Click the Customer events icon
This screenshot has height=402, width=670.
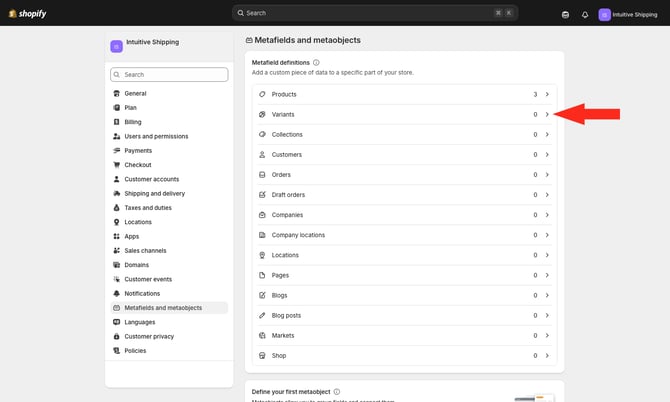tap(116, 279)
